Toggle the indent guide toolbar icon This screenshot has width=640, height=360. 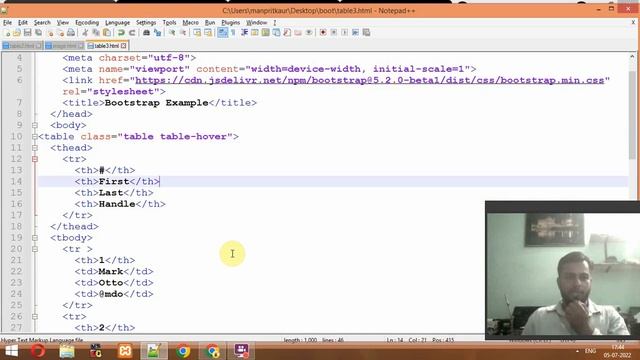(x=244, y=33)
